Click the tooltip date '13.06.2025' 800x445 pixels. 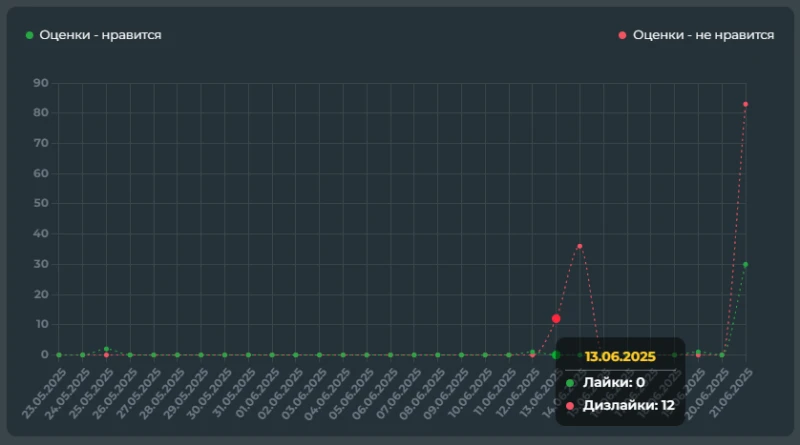(620, 356)
